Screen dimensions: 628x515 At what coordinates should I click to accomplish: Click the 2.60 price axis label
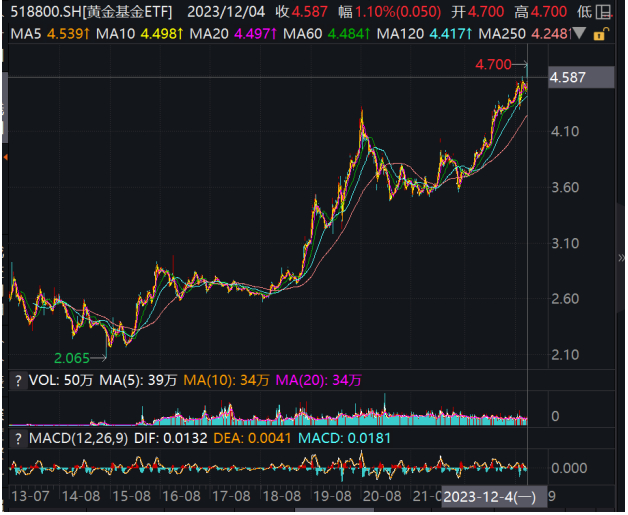point(565,299)
